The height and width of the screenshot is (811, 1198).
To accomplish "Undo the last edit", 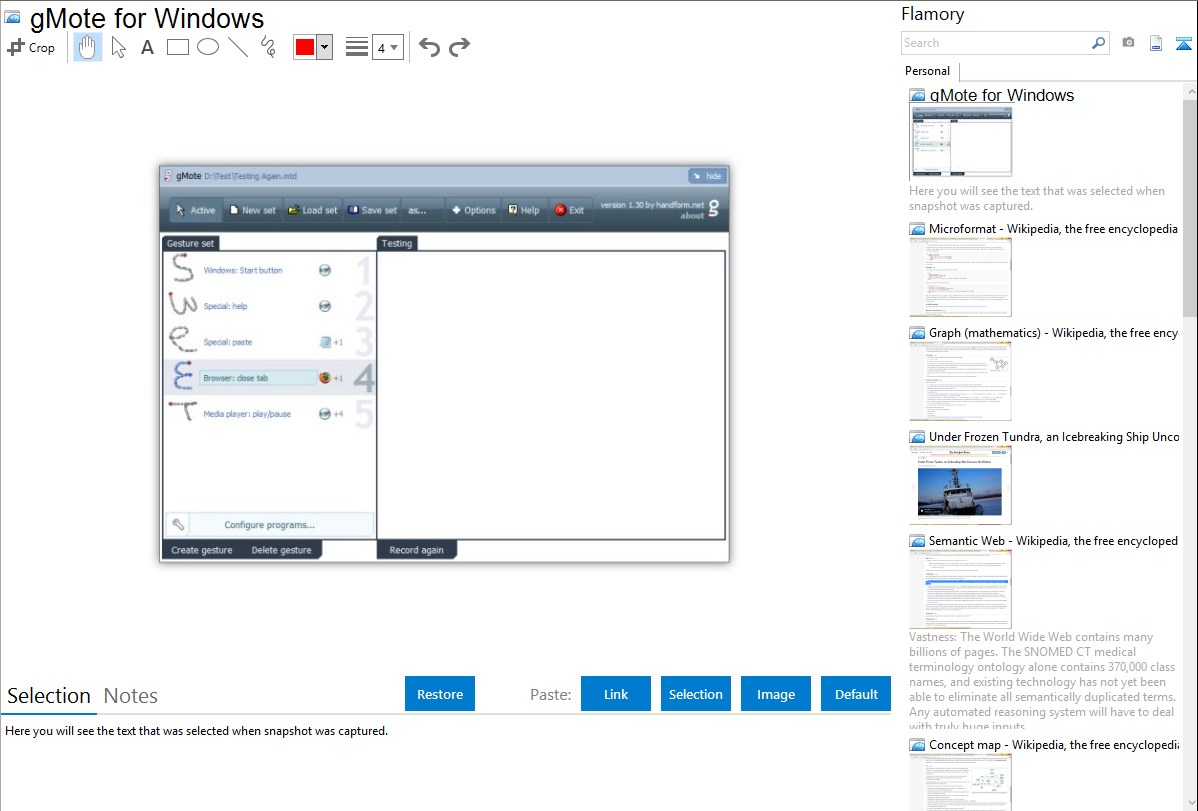I will pyautogui.click(x=429, y=47).
